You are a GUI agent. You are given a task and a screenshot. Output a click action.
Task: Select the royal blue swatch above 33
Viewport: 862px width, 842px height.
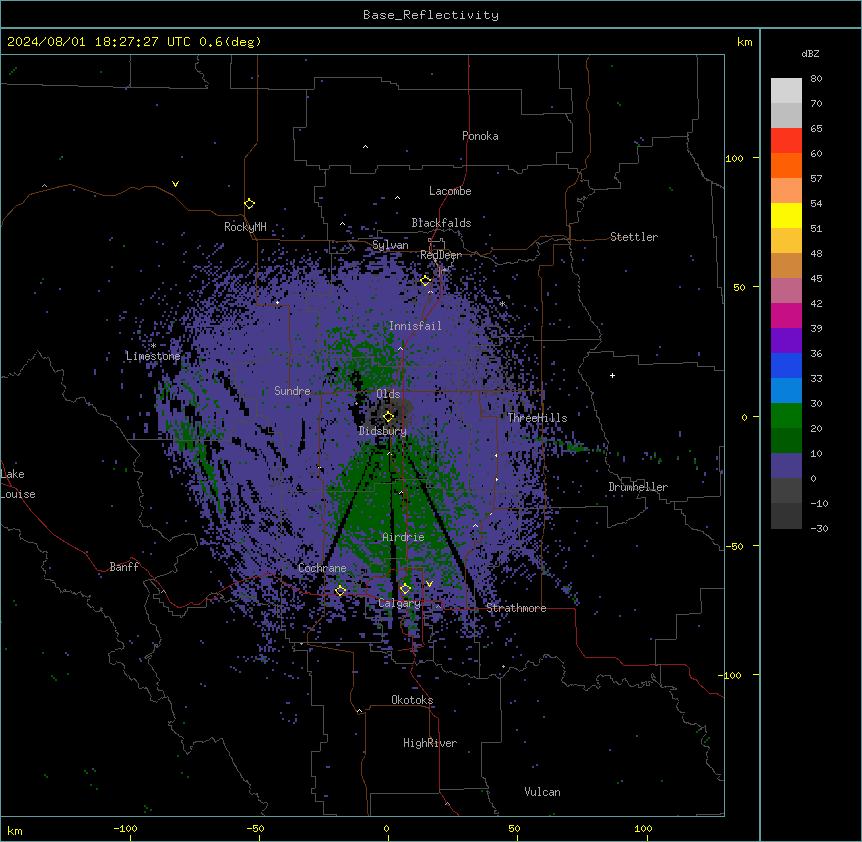click(786, 365)
